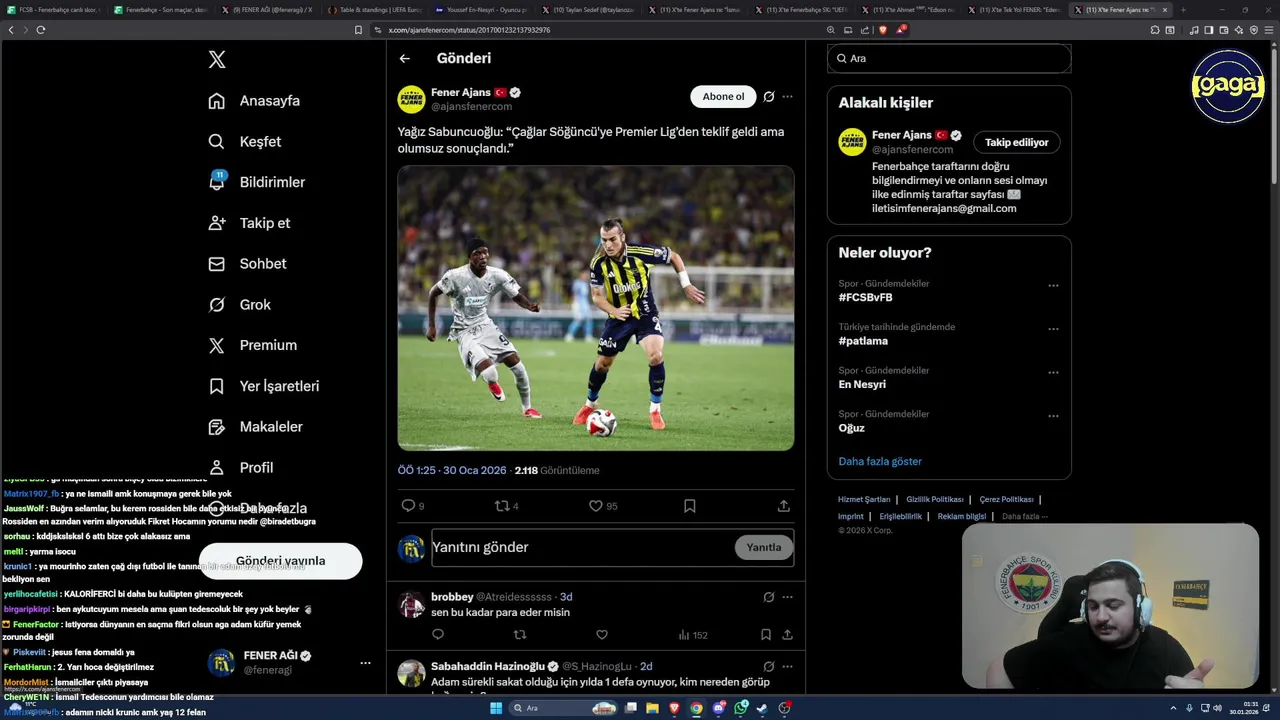Open Gizlilik Politikası footer link
1280x720 pixels.
pos(935,499)
